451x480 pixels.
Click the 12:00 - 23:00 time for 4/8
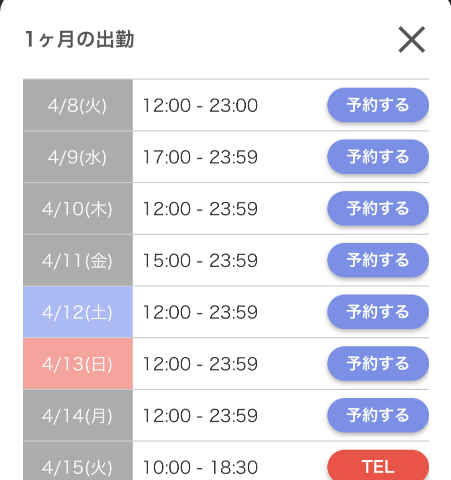pyautogui.click(x=200, y=105)
